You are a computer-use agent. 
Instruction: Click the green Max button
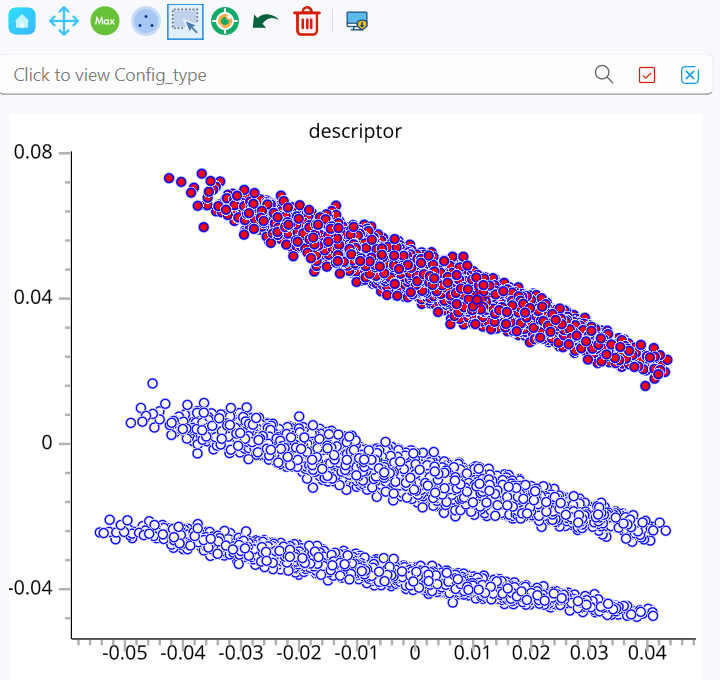click(x=105, y=21)
